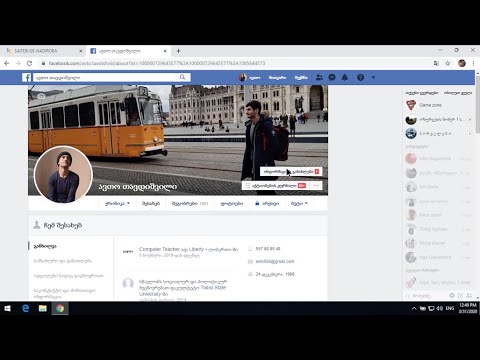Image resolution: width=480 pixels, height=360 pixels.
Task: Select Work and Education sidebar item
Action: pos(63,261)
